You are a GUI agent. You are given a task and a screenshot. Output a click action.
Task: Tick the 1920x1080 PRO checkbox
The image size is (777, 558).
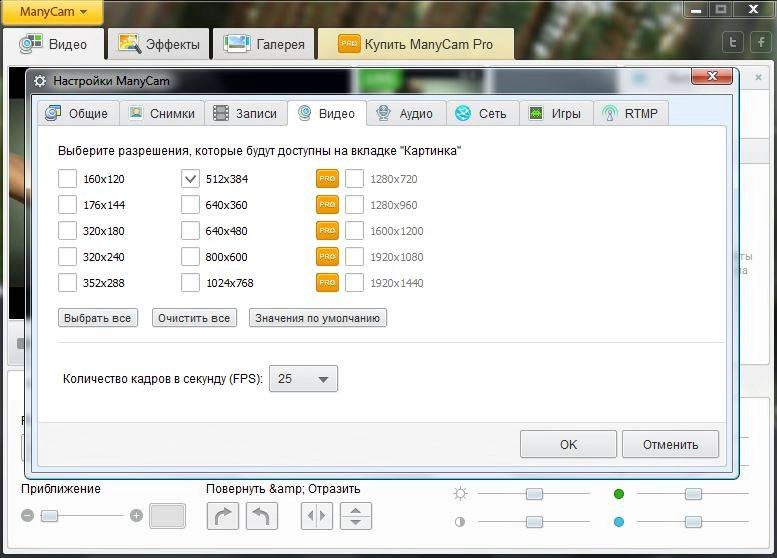tap(354, 257)
